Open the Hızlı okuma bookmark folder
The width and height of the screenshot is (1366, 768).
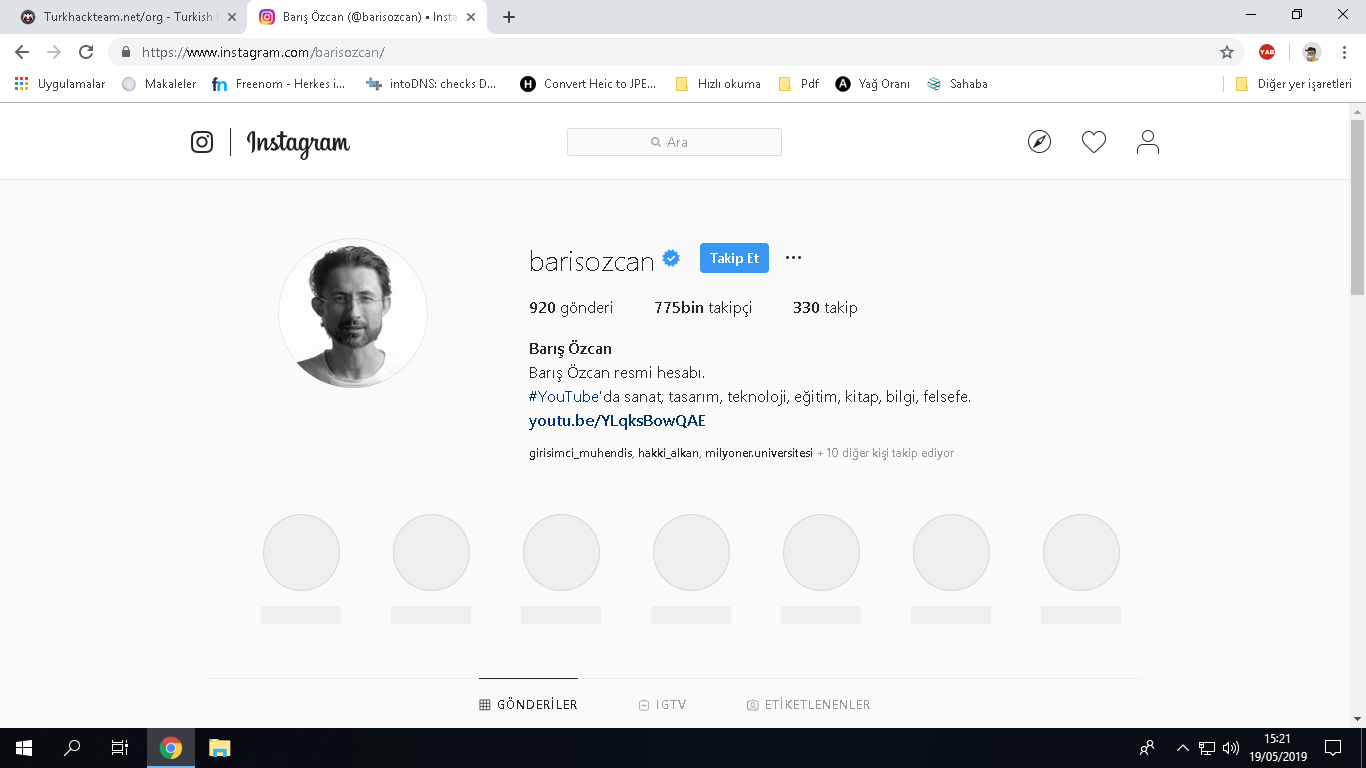tap(718, 84)
